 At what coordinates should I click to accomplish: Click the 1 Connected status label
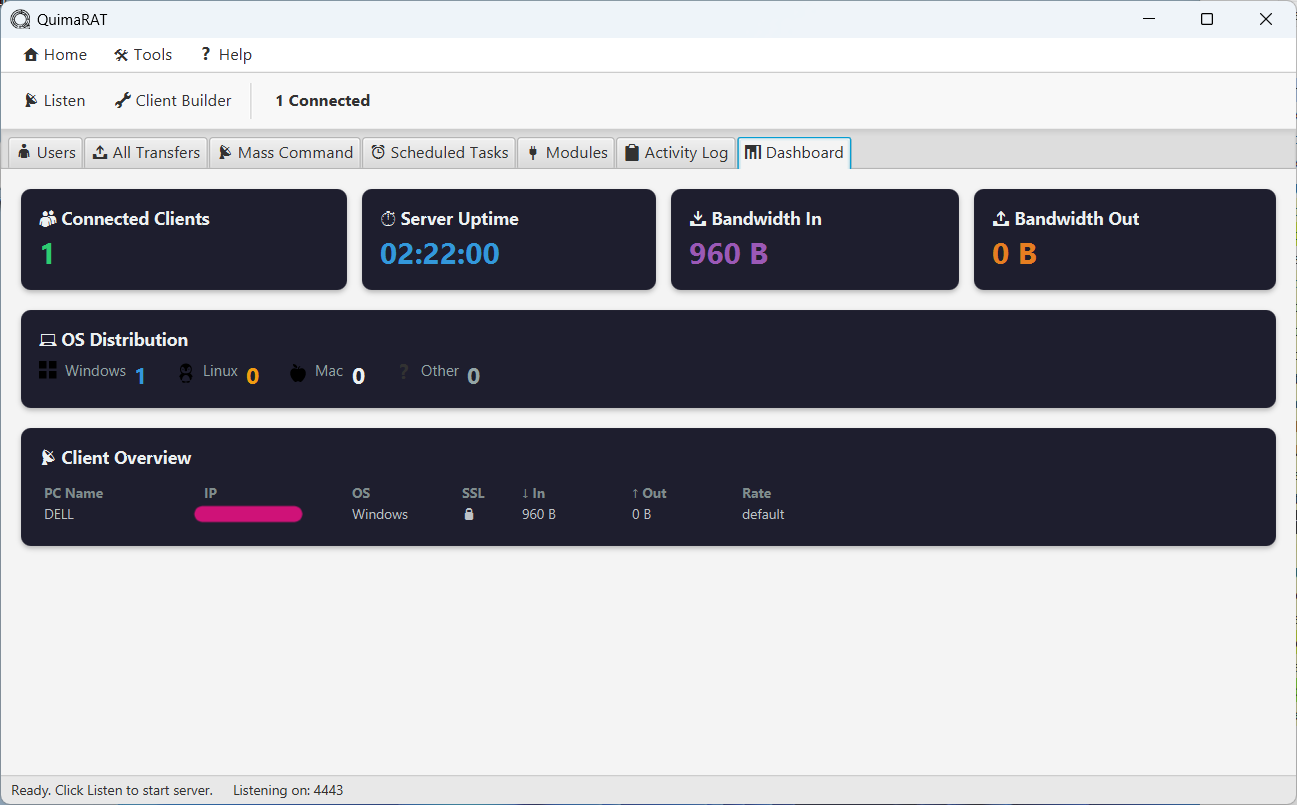coord(322,100)
